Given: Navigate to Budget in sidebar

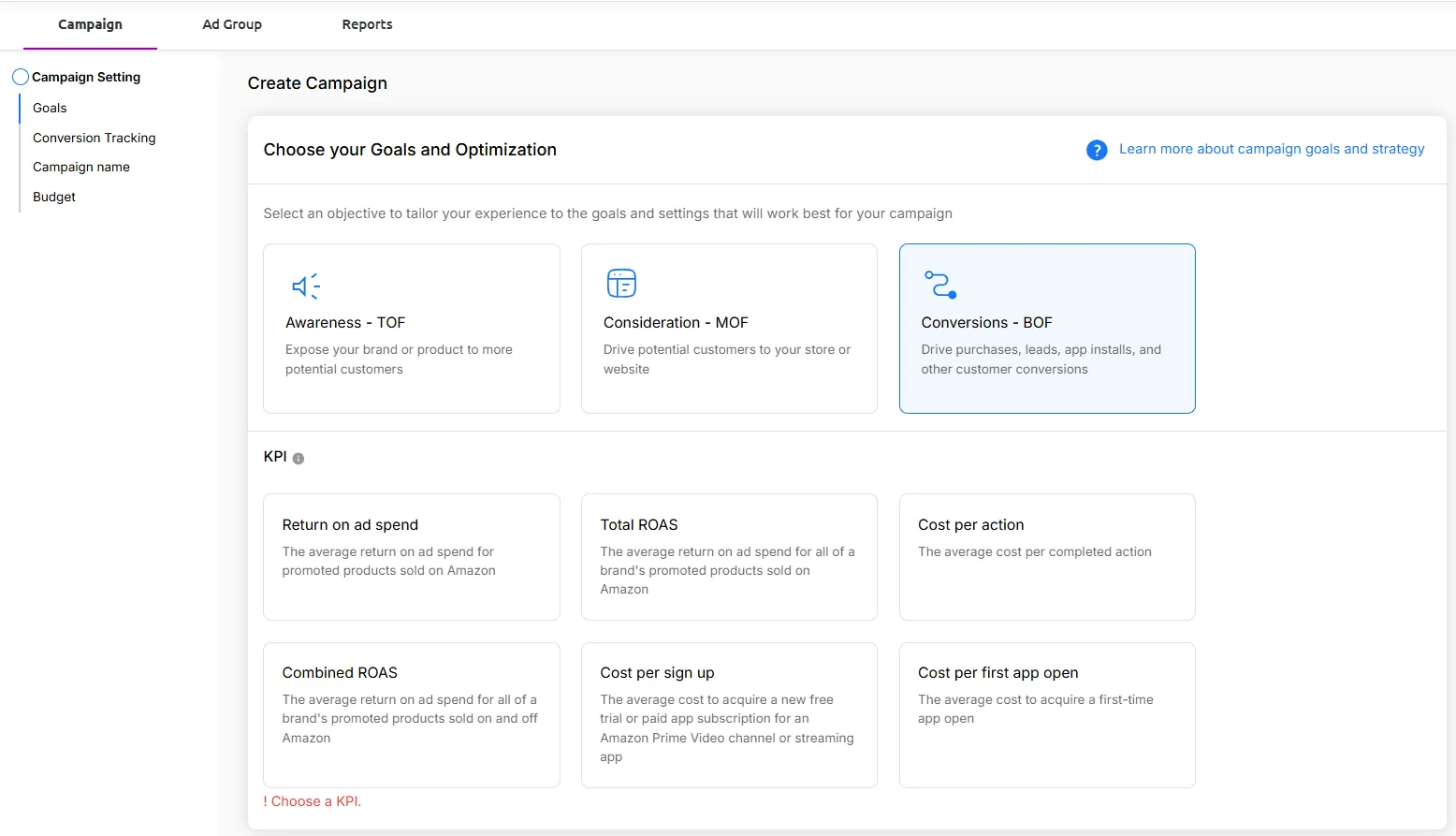Looking at the screenshot, I should [x=54, y=197].
